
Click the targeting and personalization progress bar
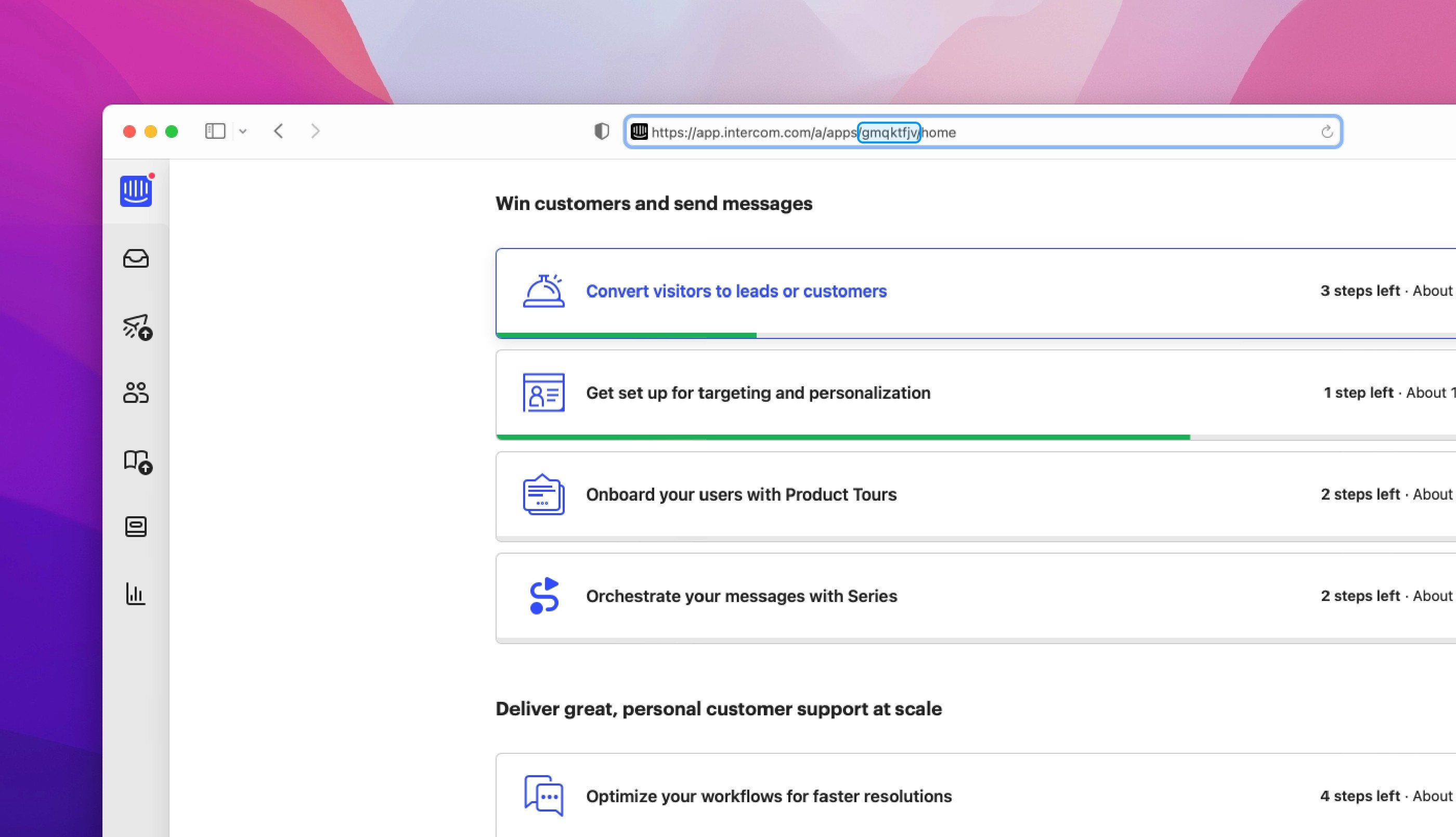point(976,437)
